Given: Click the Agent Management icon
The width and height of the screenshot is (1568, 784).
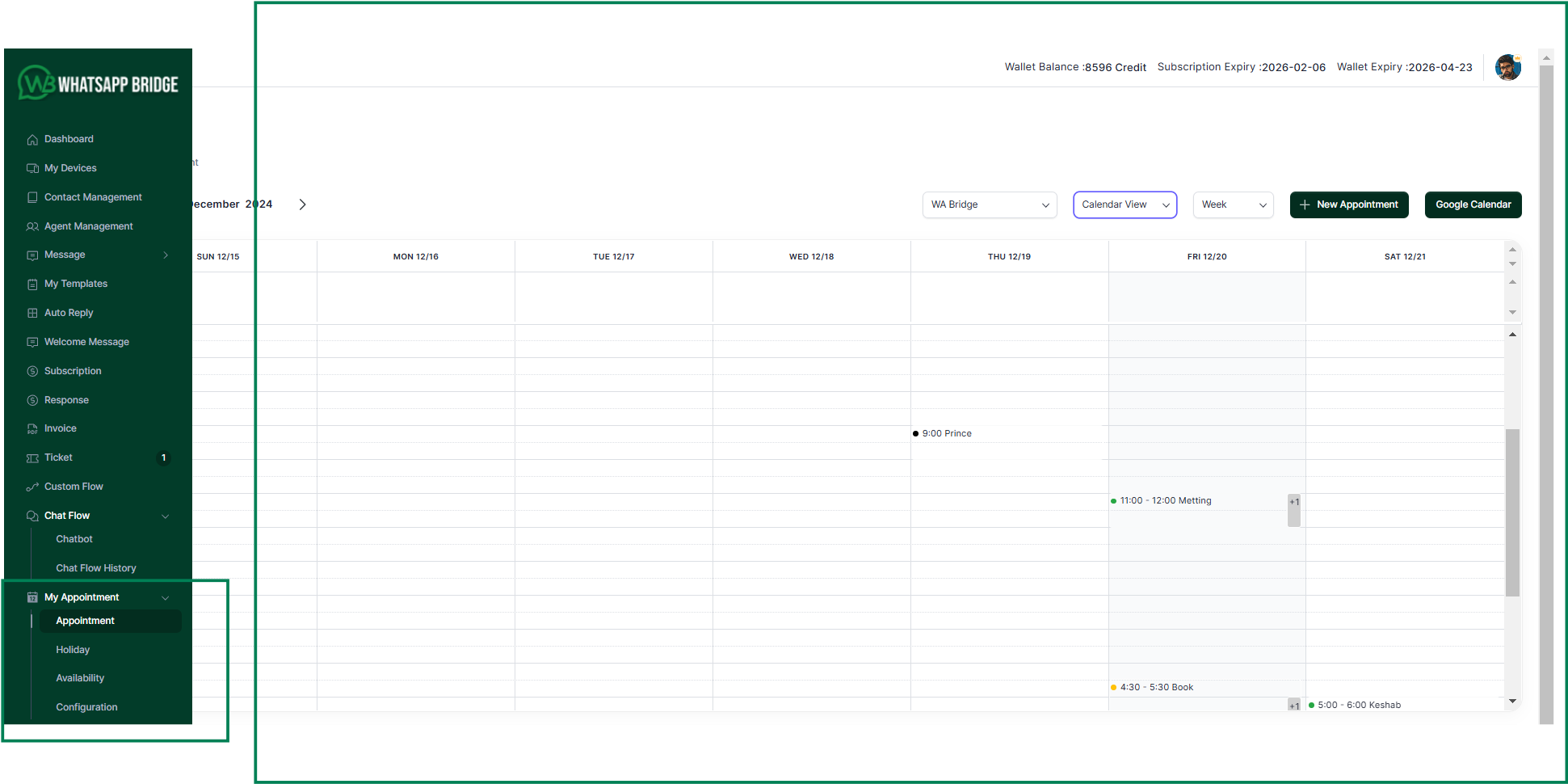Looking at the screenshot, I should coord(32,226).
